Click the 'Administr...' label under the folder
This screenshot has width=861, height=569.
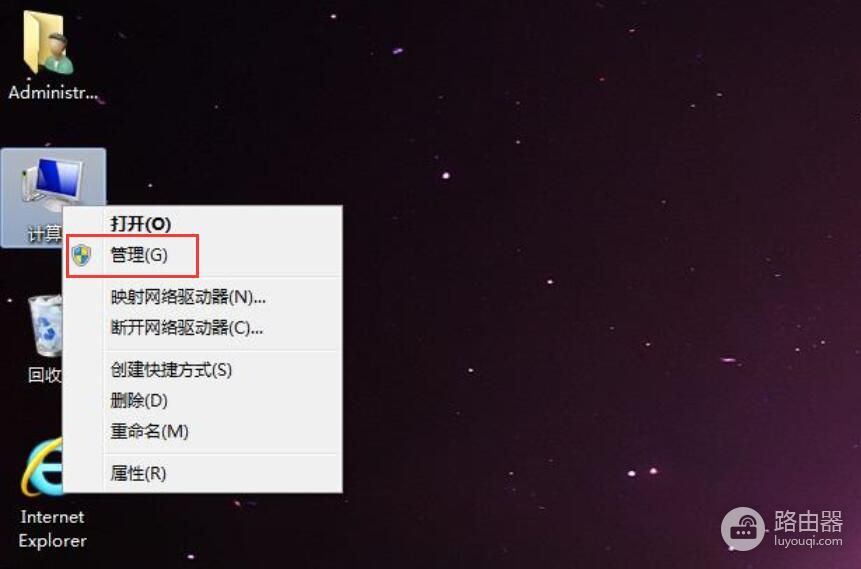(x=53, y=92)
